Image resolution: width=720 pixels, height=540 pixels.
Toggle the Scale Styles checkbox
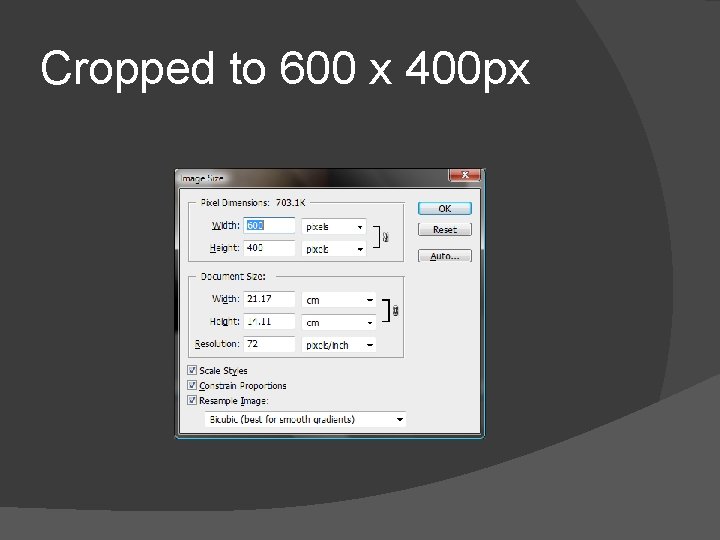192,370
